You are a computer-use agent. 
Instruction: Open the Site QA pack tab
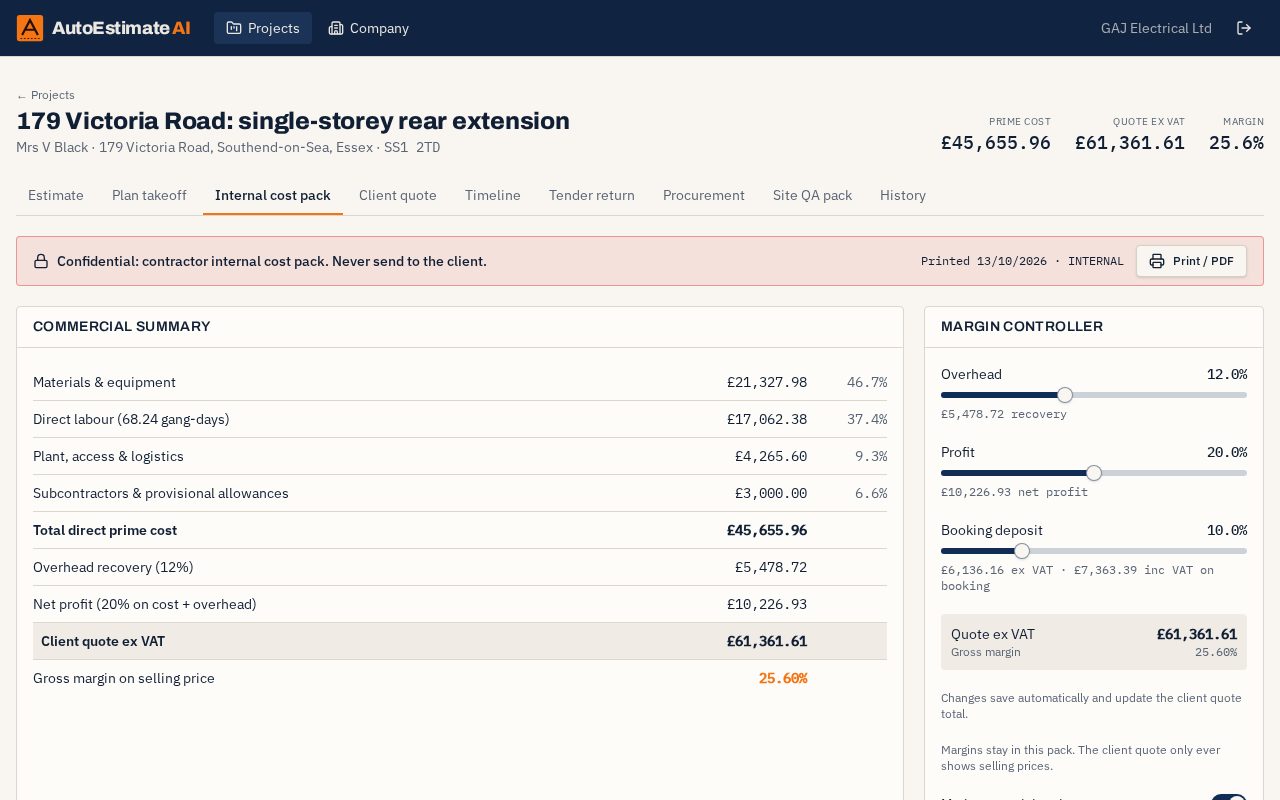pyautogui.click(x=813, y=195)
